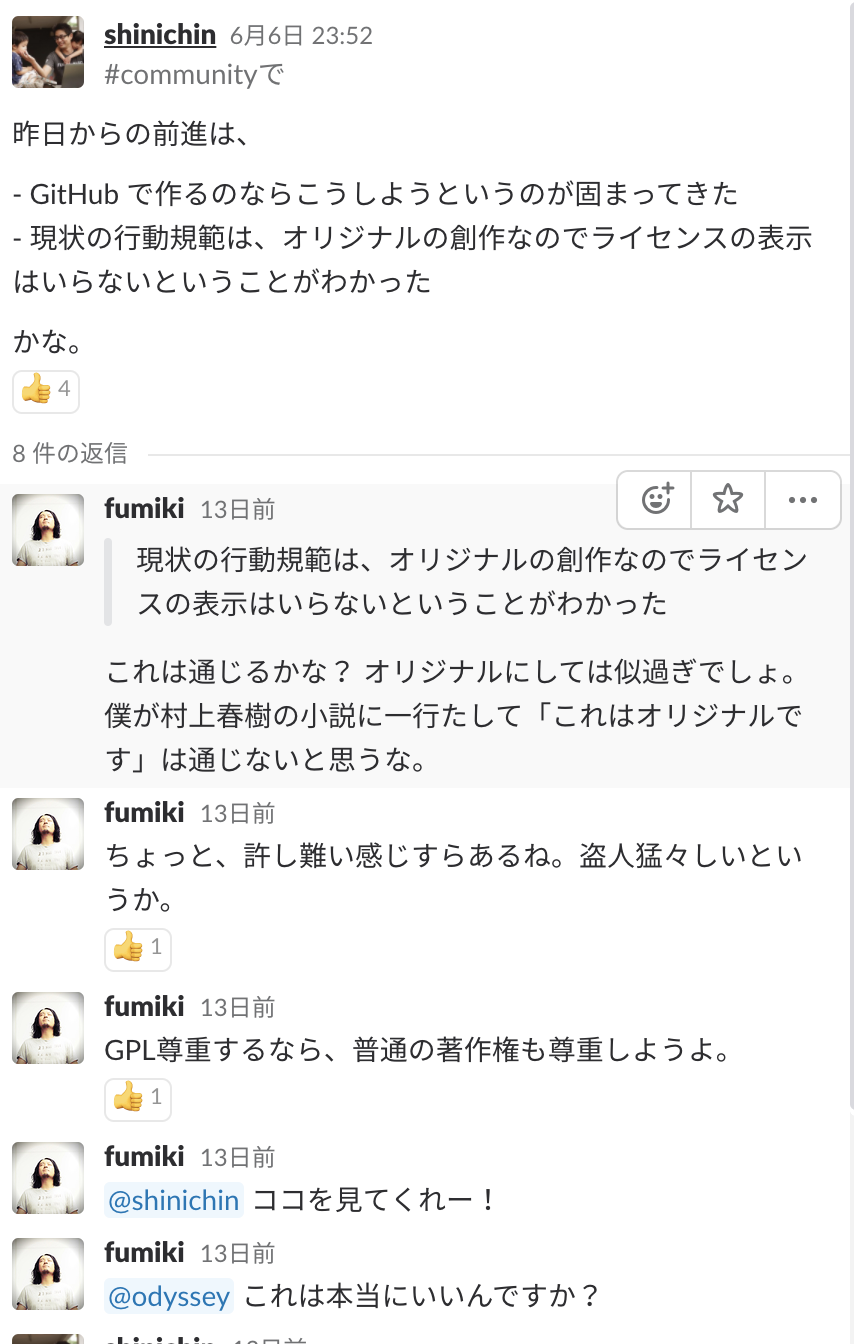
Task: Click the @odyssey mention
Action: click(x=168, y=1296)
